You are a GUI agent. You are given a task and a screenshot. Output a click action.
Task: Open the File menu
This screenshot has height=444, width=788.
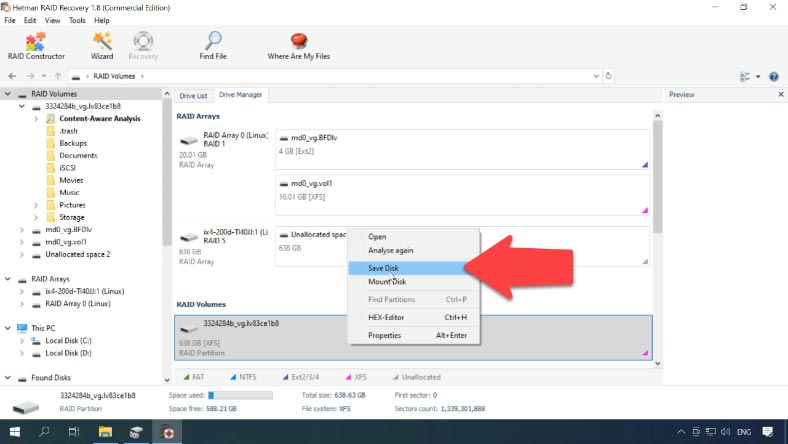pos(10,20)
